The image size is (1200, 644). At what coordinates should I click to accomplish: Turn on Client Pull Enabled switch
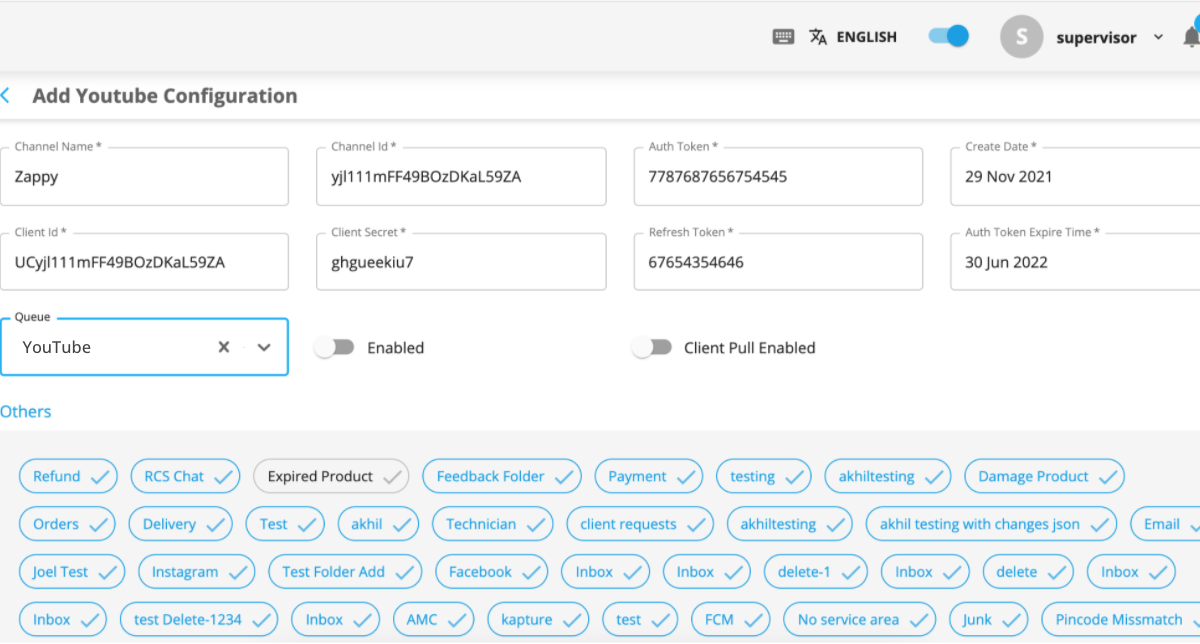click(x=651, y=347)
